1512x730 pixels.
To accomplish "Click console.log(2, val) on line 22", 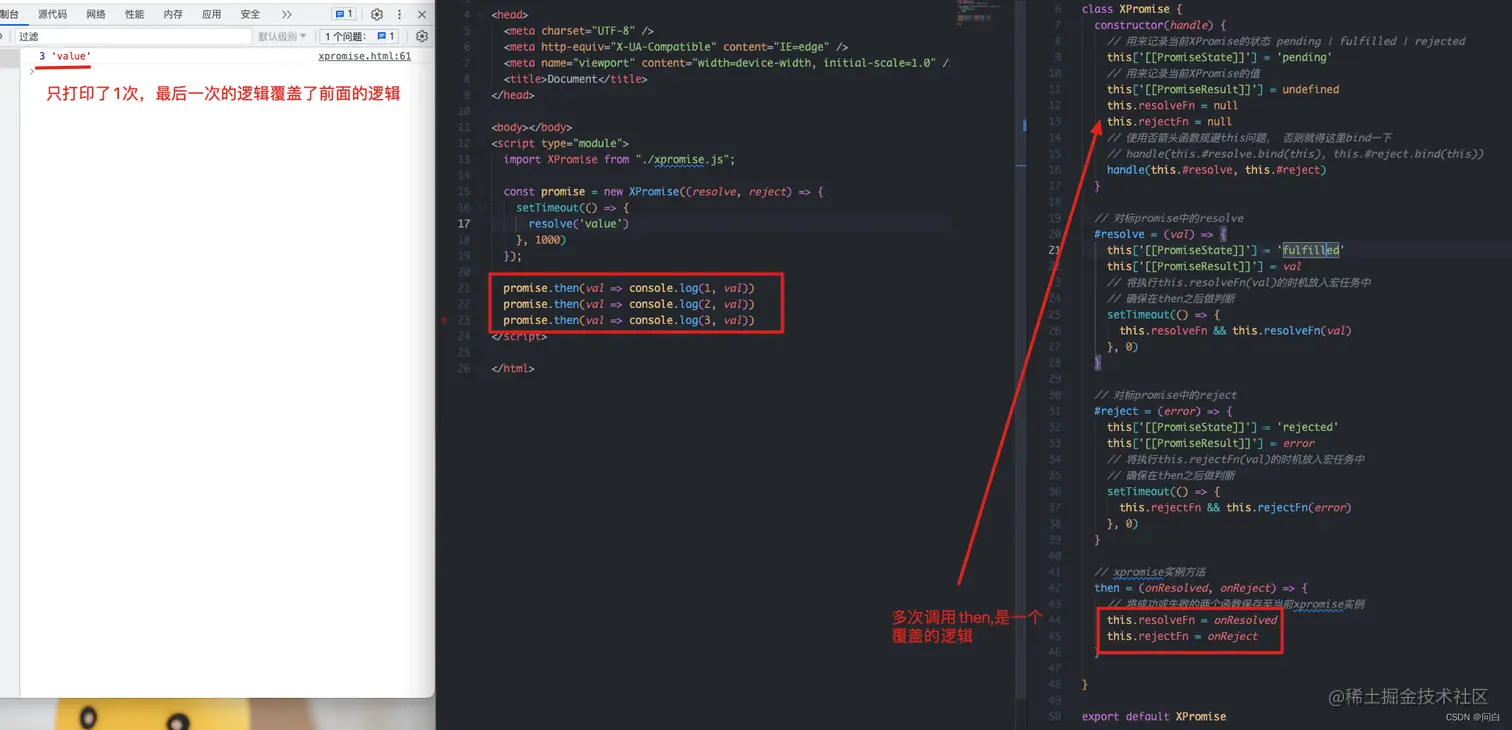I will click(691, 304).
